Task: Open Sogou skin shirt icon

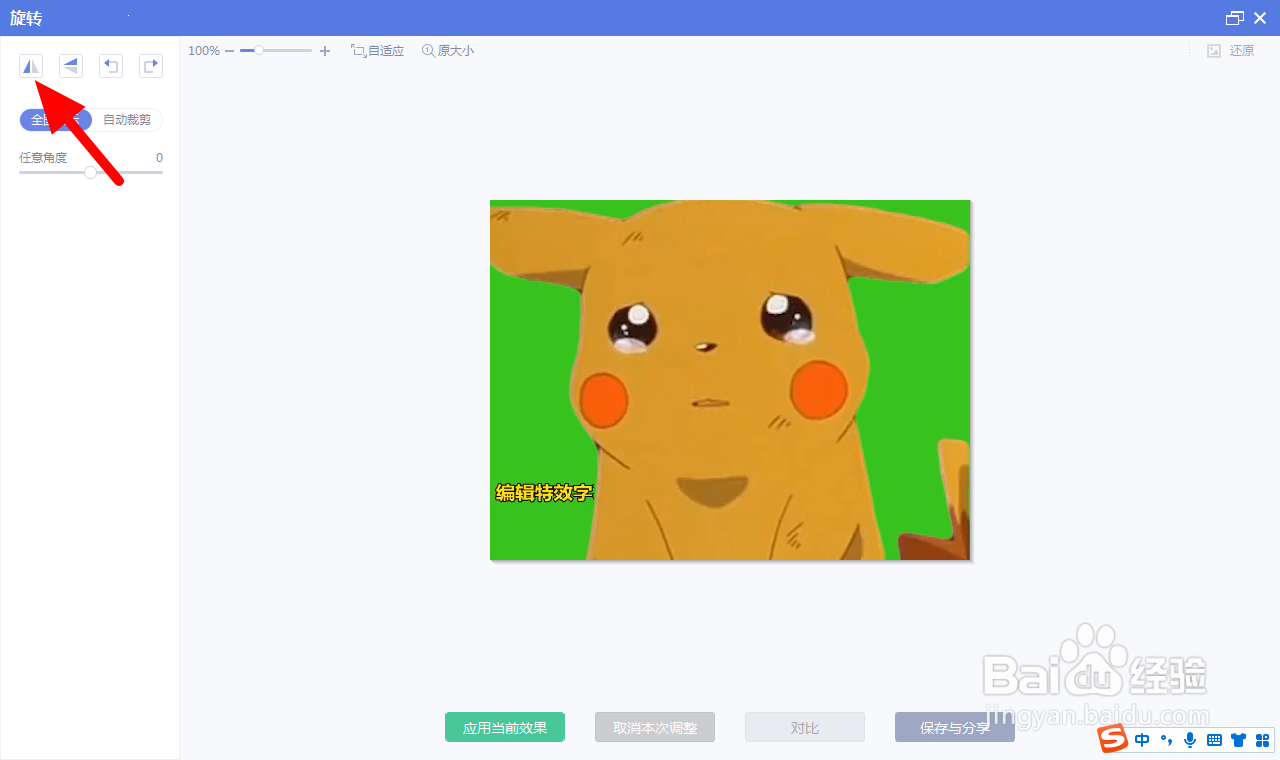Action: click(1239, 740)
